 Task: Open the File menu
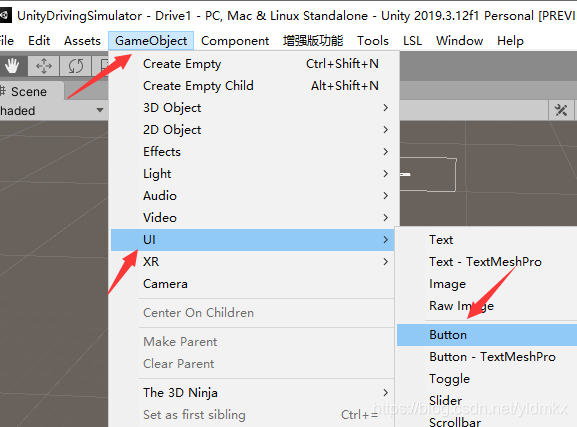(x=7, y=40)
